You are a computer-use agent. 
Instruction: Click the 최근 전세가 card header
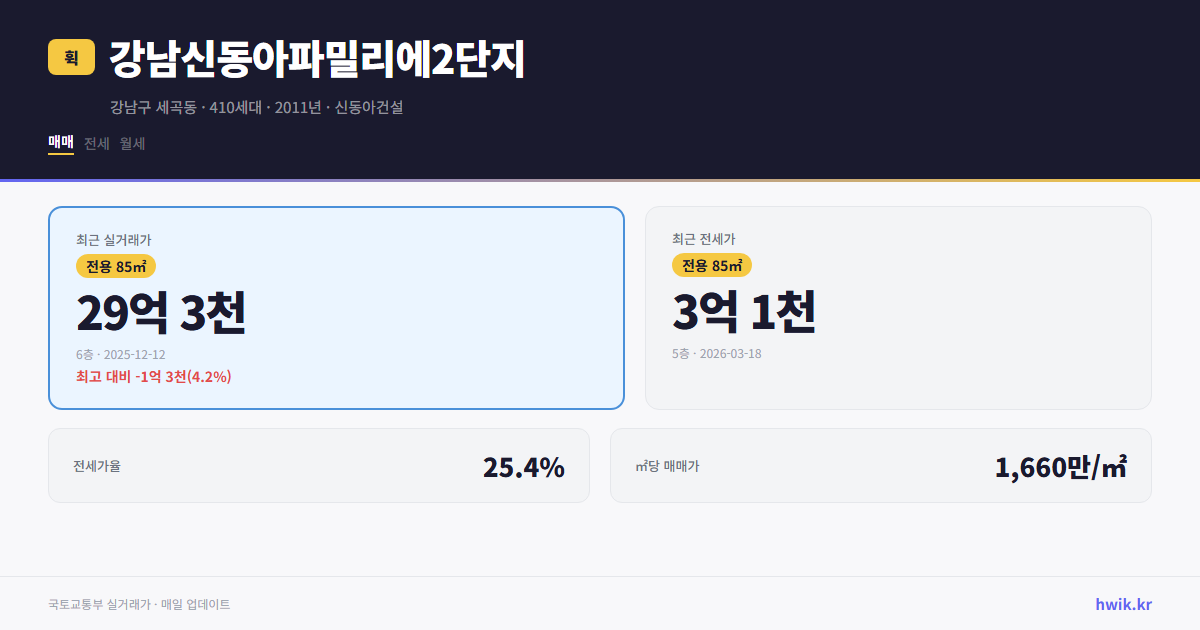click(x=705, y=239)
